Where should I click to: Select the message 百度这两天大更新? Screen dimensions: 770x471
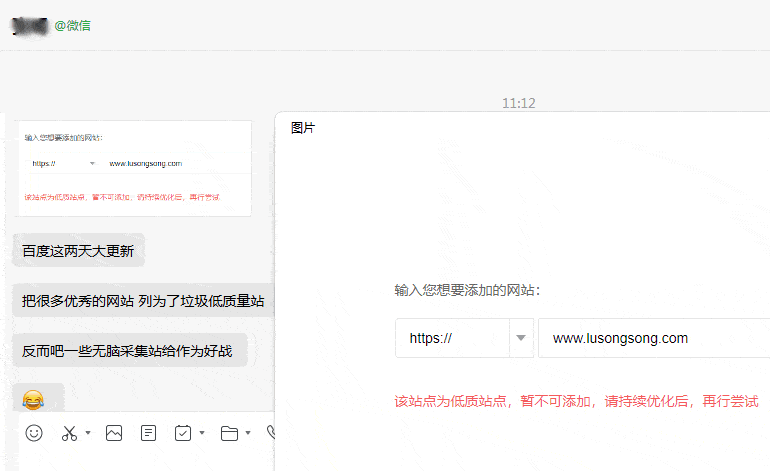79,250
